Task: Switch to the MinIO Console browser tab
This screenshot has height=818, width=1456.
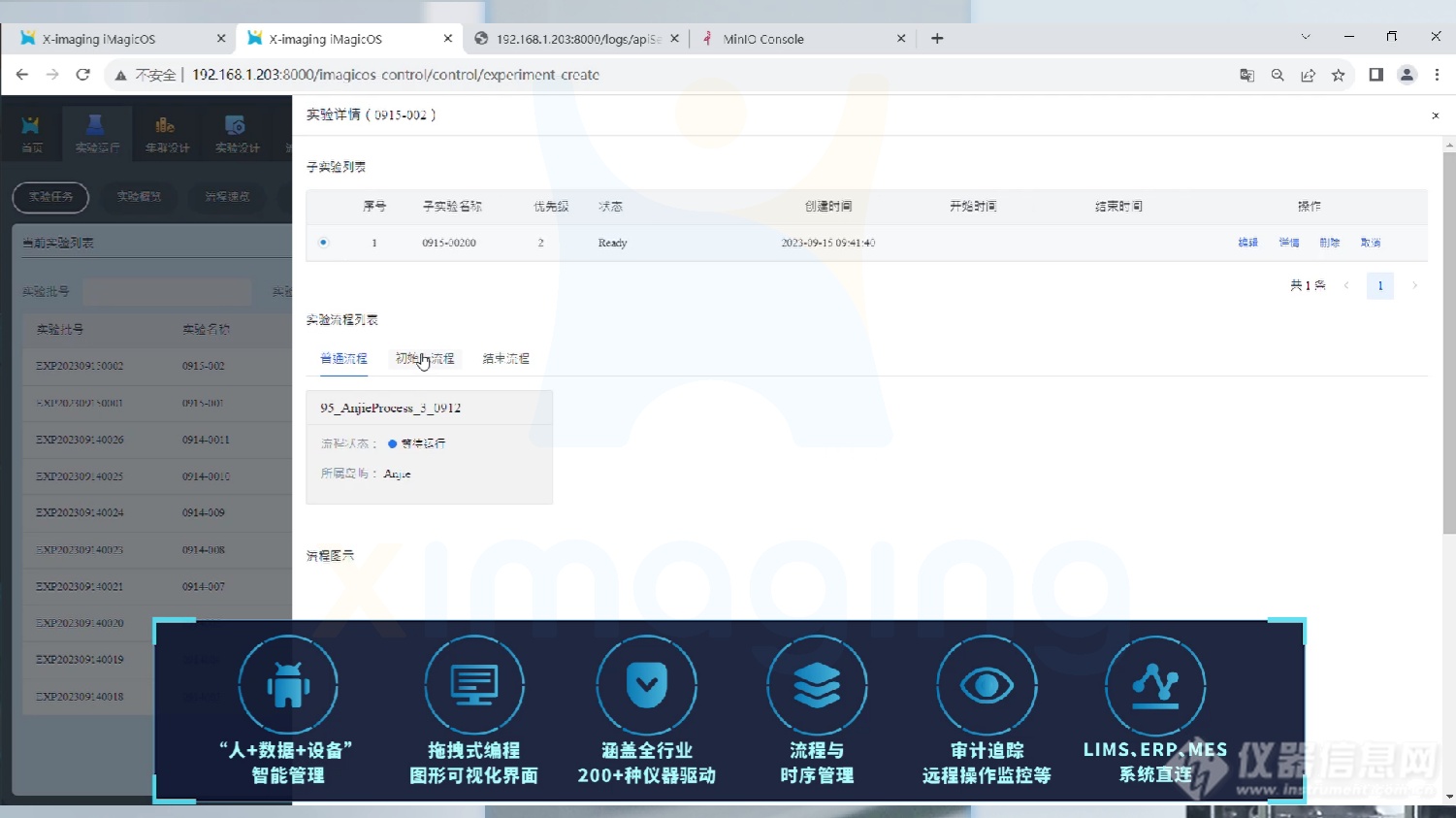Action: (x=766, y=38)
